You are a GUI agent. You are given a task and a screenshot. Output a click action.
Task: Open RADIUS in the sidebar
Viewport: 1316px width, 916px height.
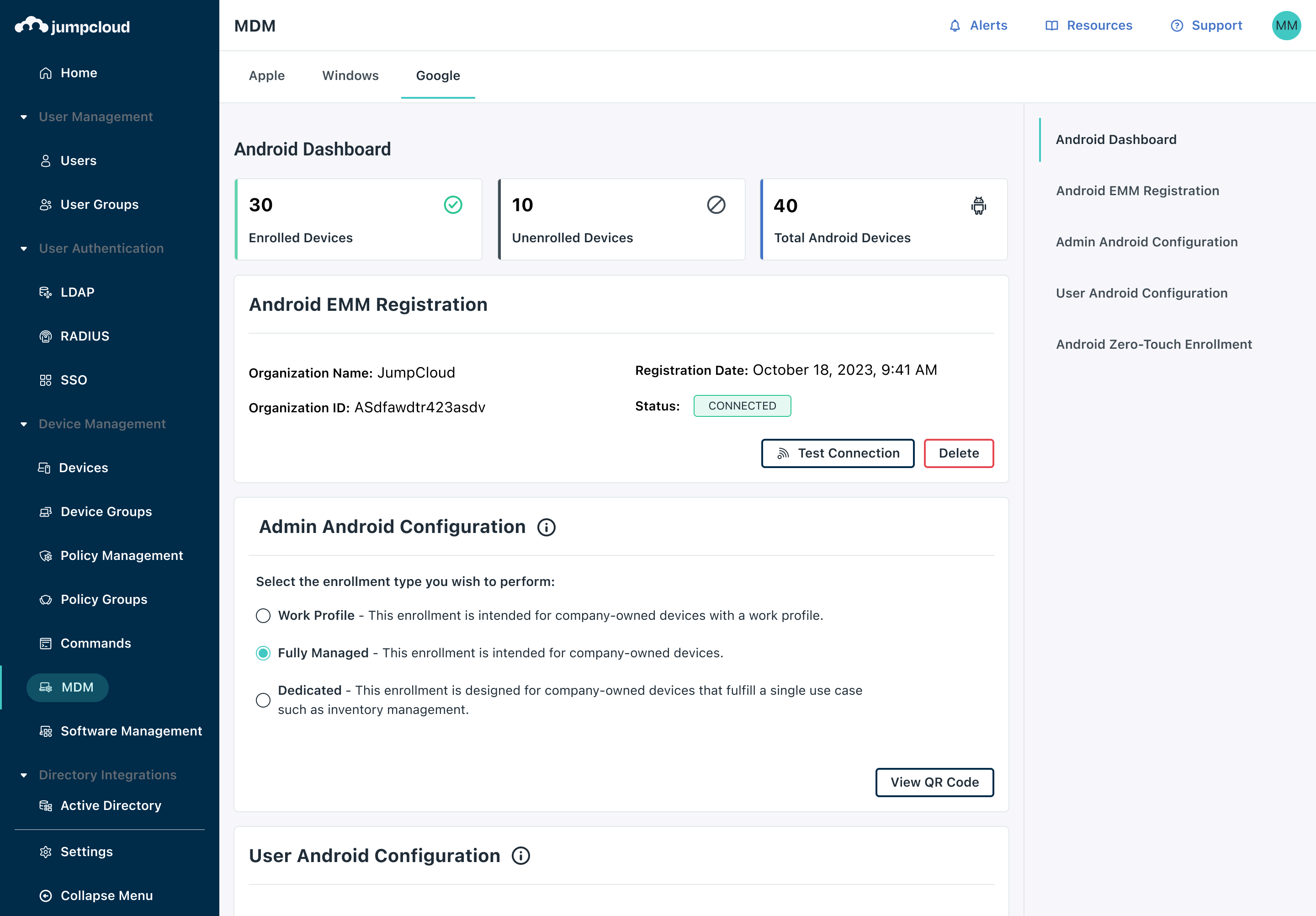point(84,336)
